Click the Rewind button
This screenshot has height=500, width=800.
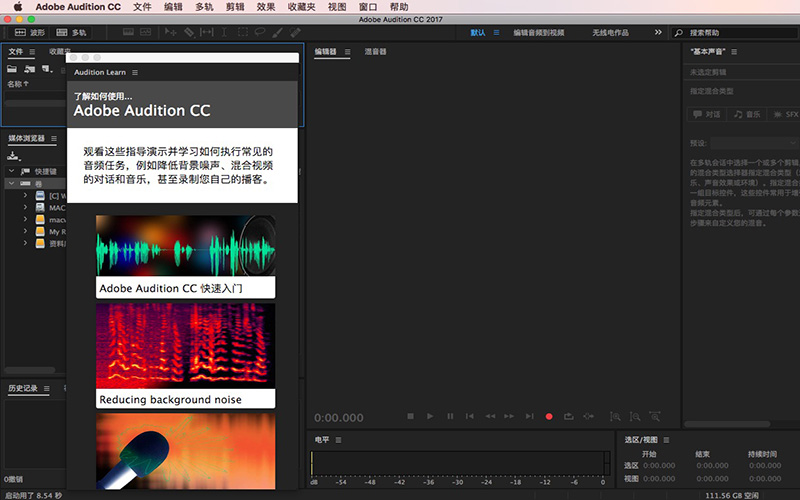(490, 416)
